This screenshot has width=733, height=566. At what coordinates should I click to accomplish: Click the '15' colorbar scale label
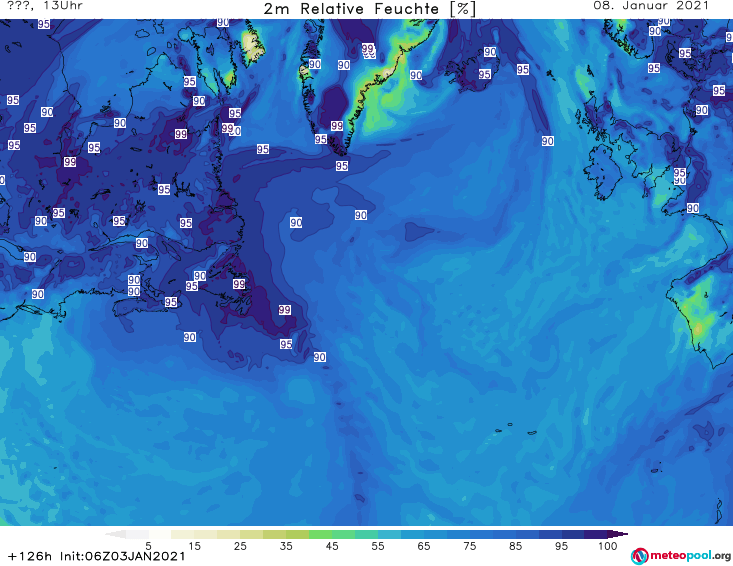194,546
